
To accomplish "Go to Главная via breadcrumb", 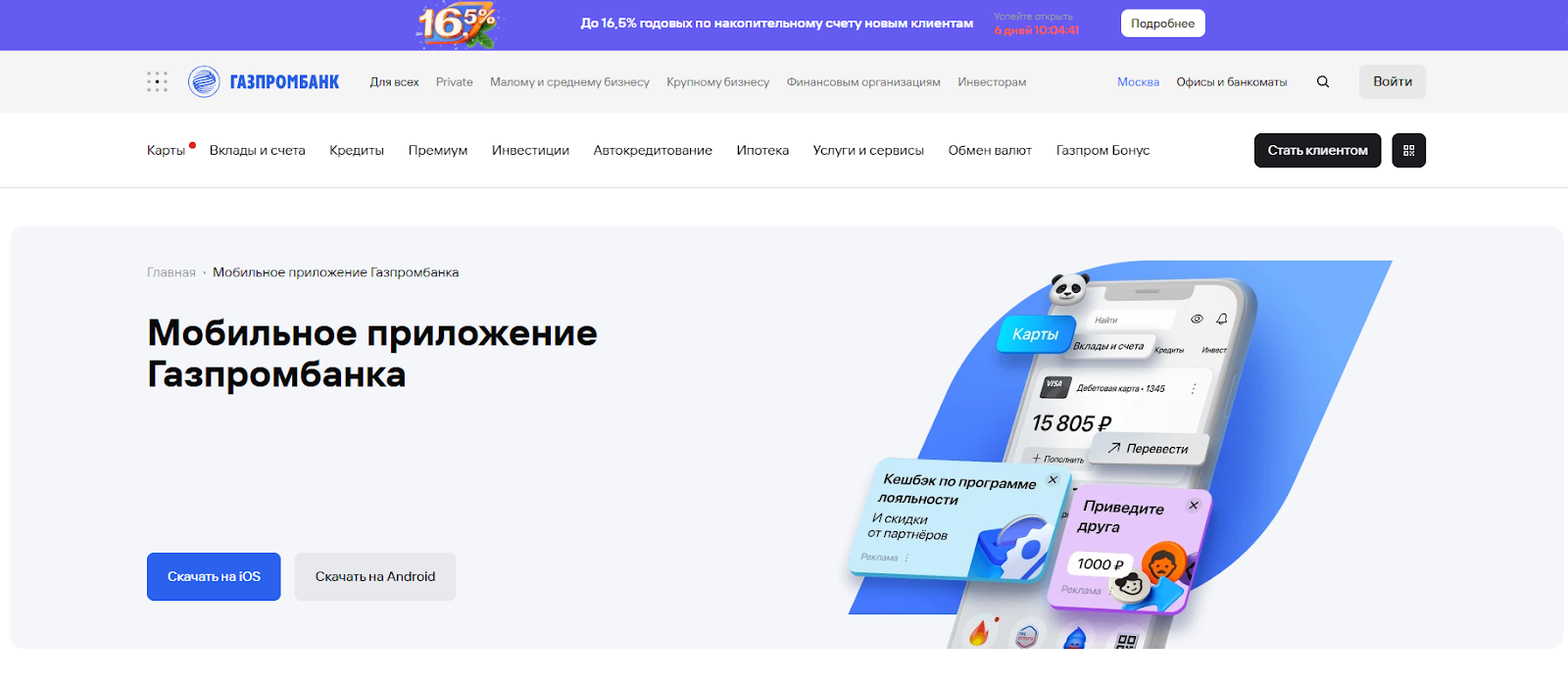I will click(x=171, y=272).
